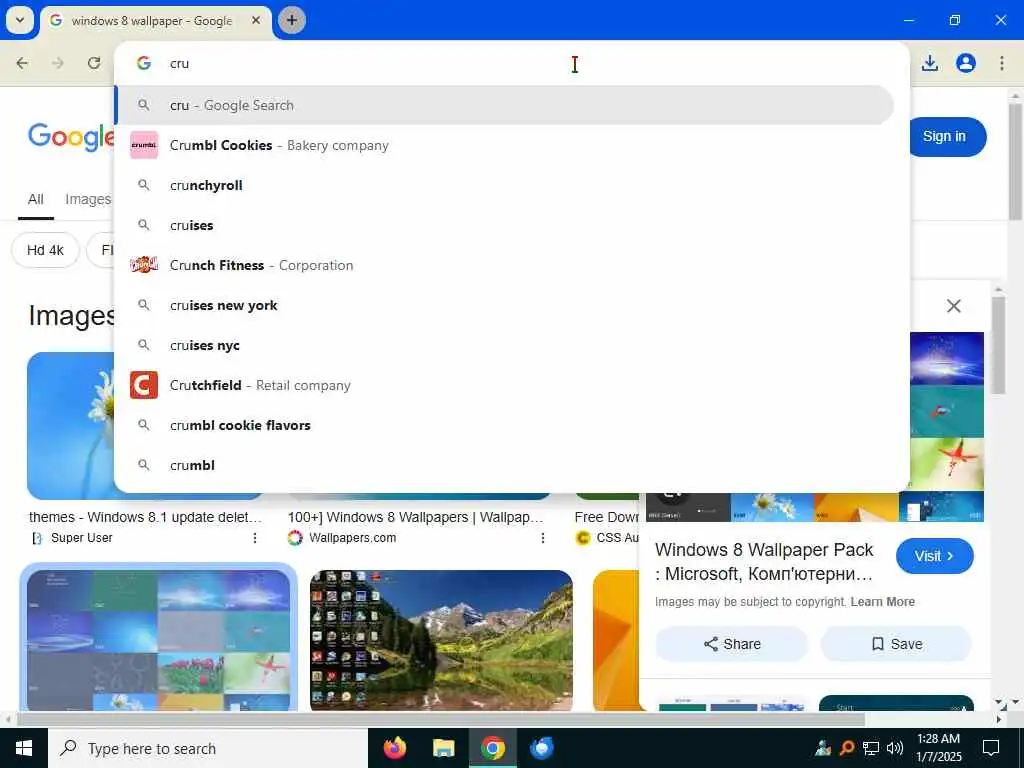This screenshot has height=768, width=1024.
Task: Open the daisy flower wallpaper thumbnail
Action: pyautogui.click(x=71, y=426)
